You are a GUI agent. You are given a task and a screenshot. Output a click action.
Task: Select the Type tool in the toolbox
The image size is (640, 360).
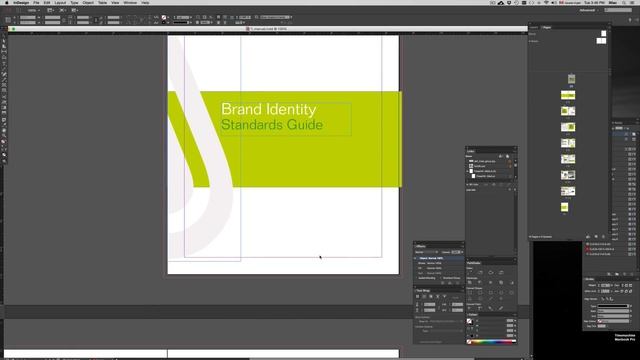click(x=4, y=63)
